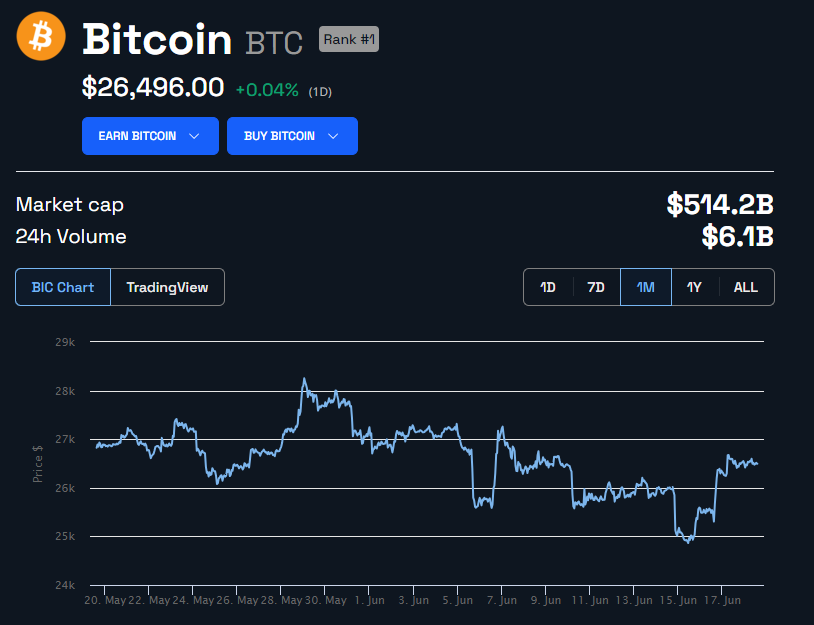814x625 pixels.
Task: Click the chart peak near May 30
Action: pyautogui.click(x=304, y=380)
